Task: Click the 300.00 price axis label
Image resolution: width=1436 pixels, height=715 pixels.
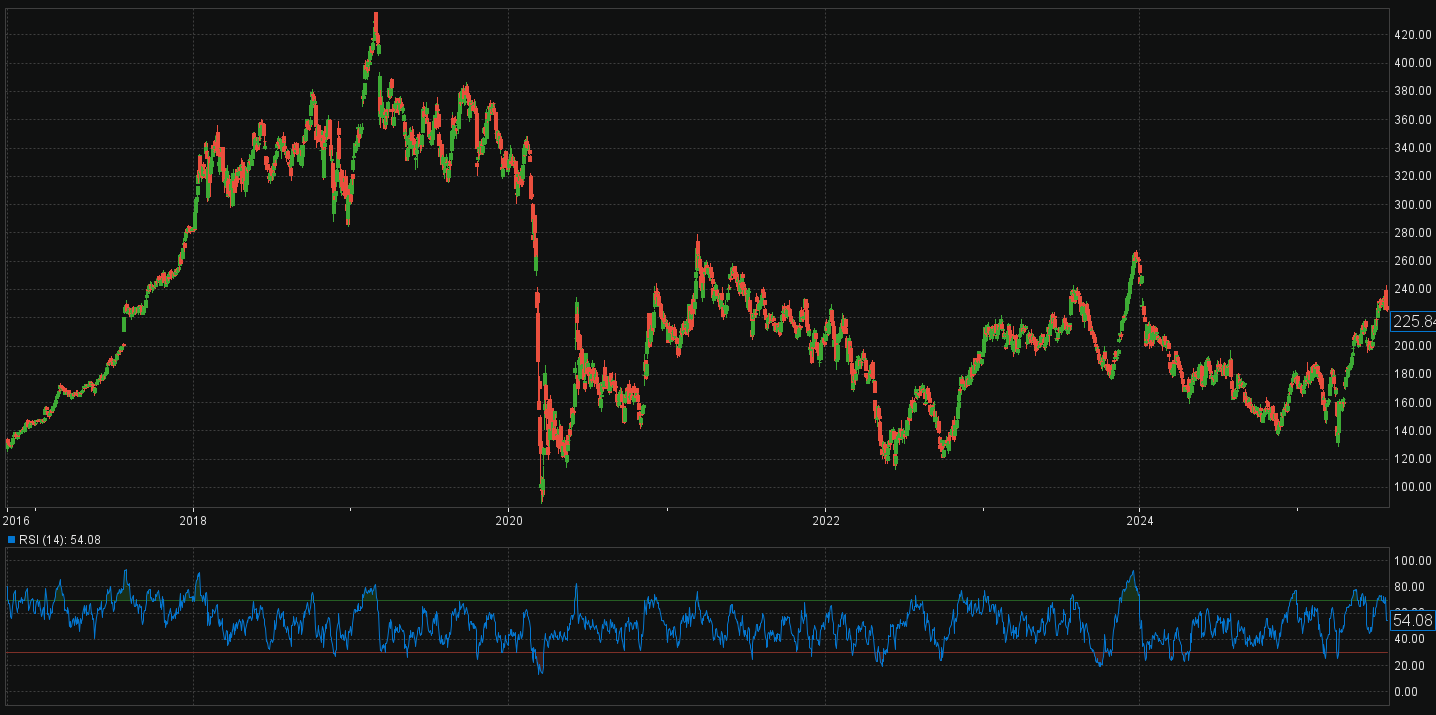Action: (1410, 205)
